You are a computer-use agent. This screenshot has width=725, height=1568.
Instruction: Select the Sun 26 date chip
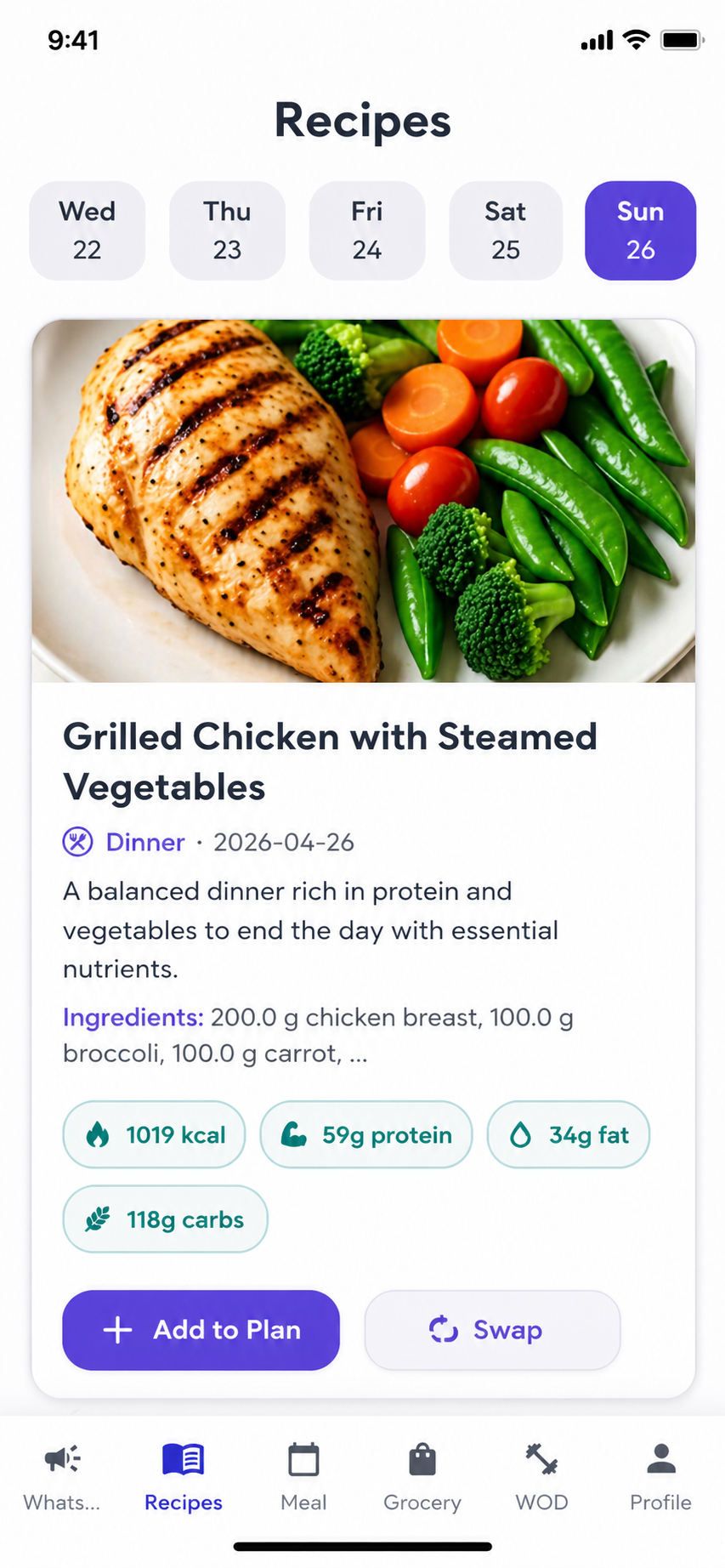pos(640,230)
